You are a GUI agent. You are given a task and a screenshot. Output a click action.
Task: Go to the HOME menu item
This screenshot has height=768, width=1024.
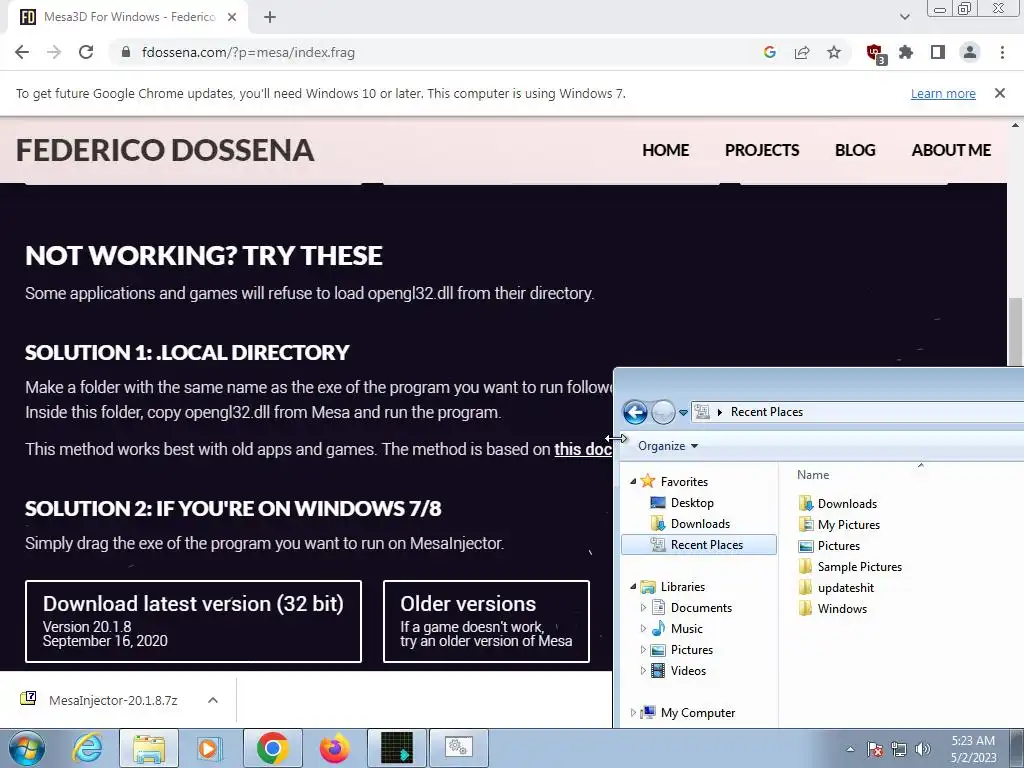(x=665, y=150)
